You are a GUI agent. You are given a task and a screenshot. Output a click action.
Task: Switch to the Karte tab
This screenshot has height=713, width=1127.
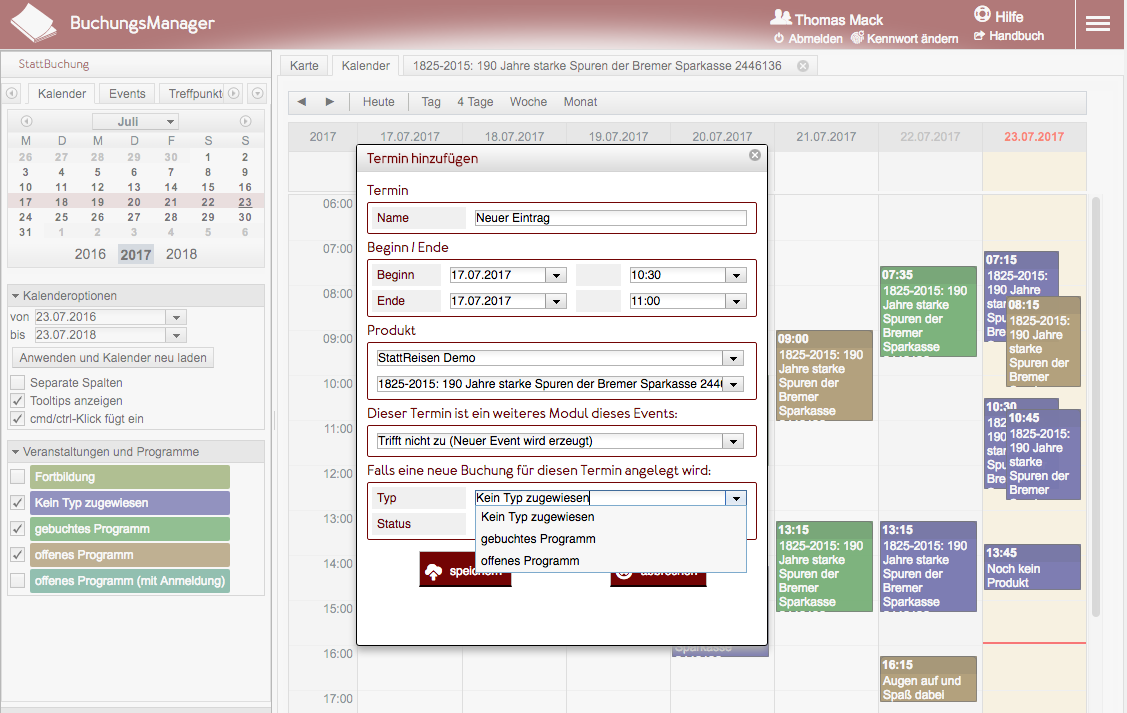[304, 66]
